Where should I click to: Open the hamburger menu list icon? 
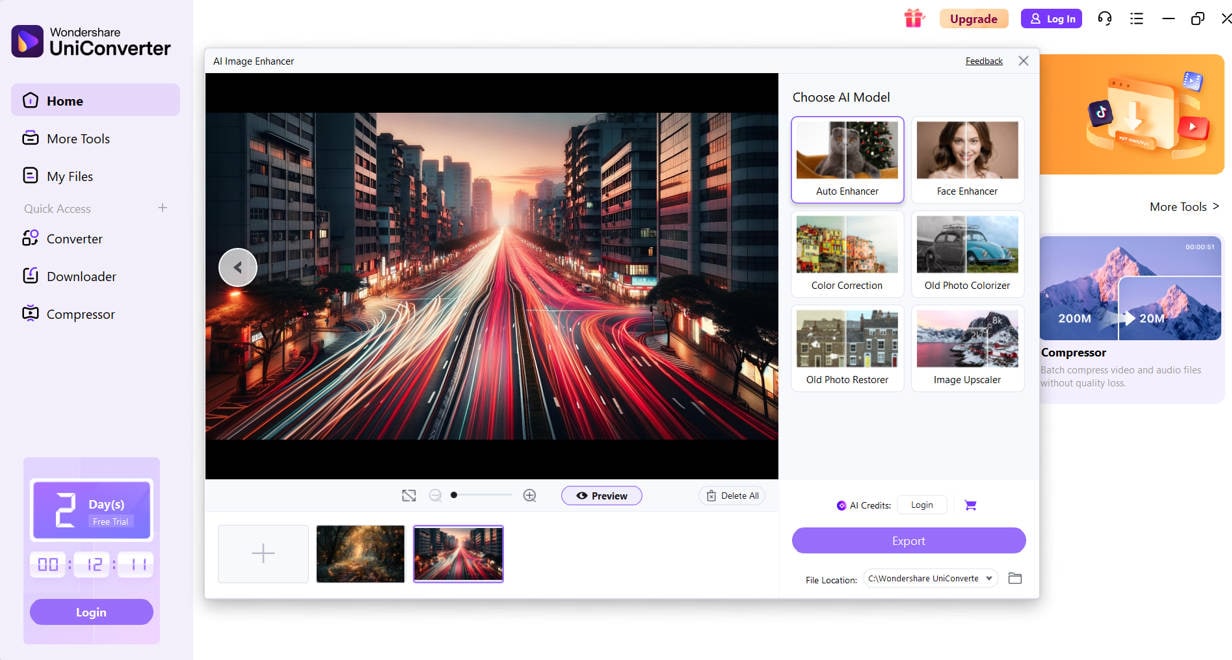(1137, 18)
